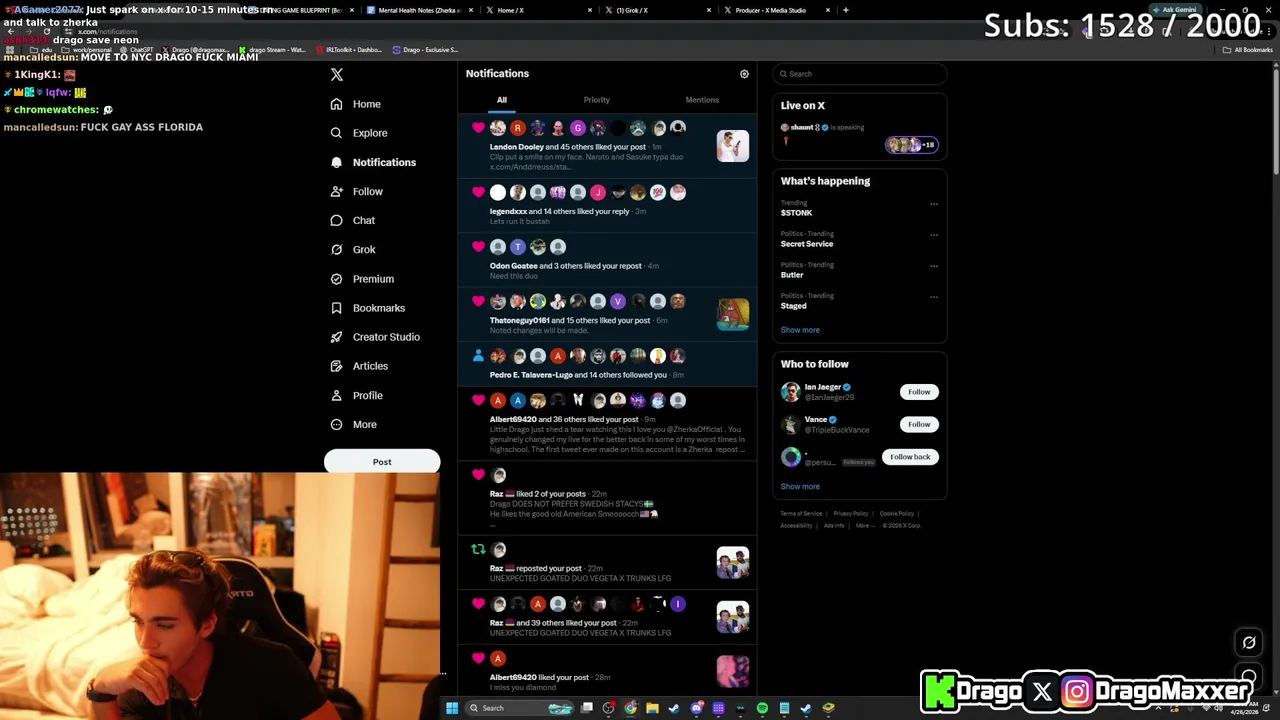Screen dimensions: 1280x720
Task: Show more under Who to follow
Action: (x=800, y=486)
